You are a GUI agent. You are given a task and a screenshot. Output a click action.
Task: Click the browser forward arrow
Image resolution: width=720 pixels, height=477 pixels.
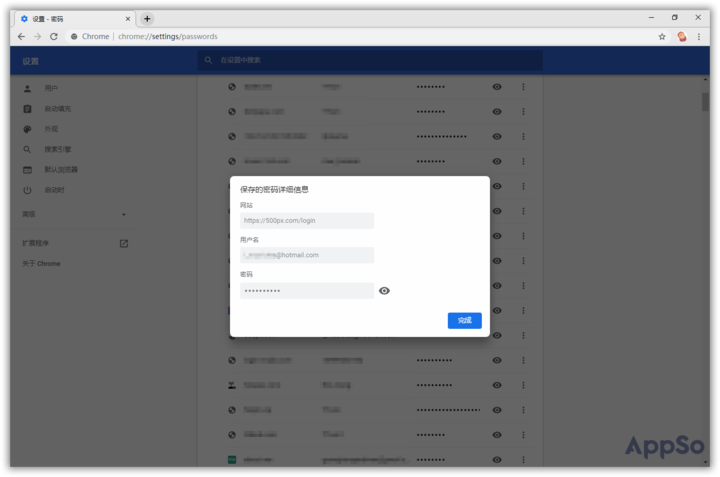coord(38,37)
